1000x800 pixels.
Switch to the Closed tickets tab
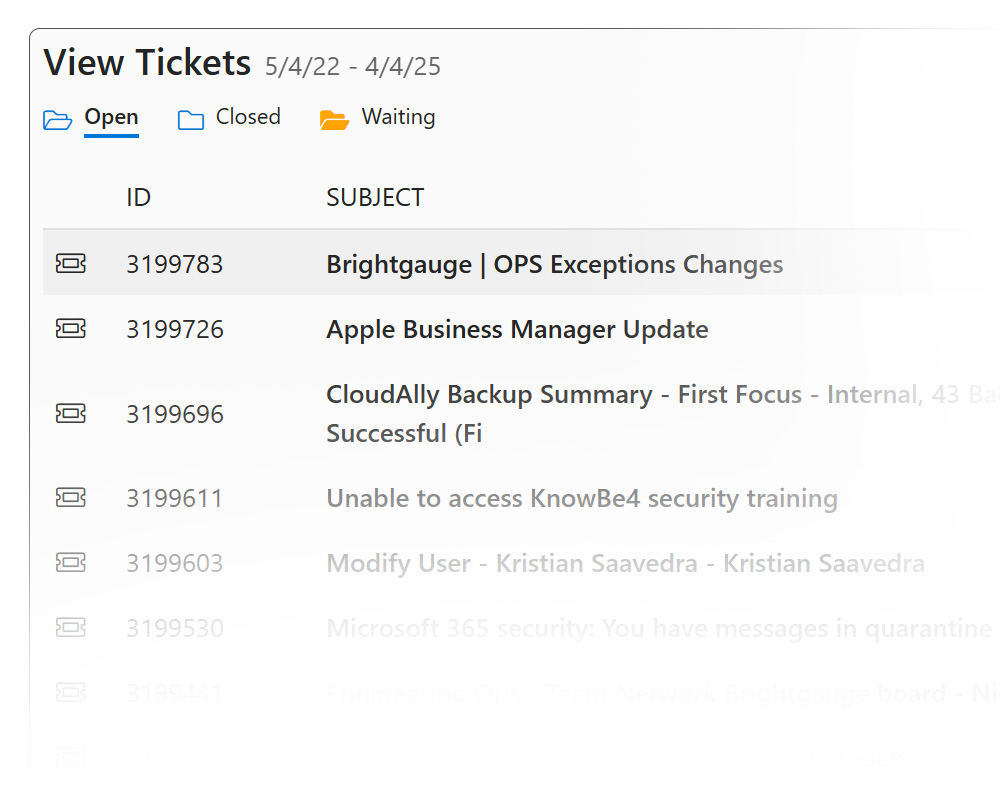[248, 117]
